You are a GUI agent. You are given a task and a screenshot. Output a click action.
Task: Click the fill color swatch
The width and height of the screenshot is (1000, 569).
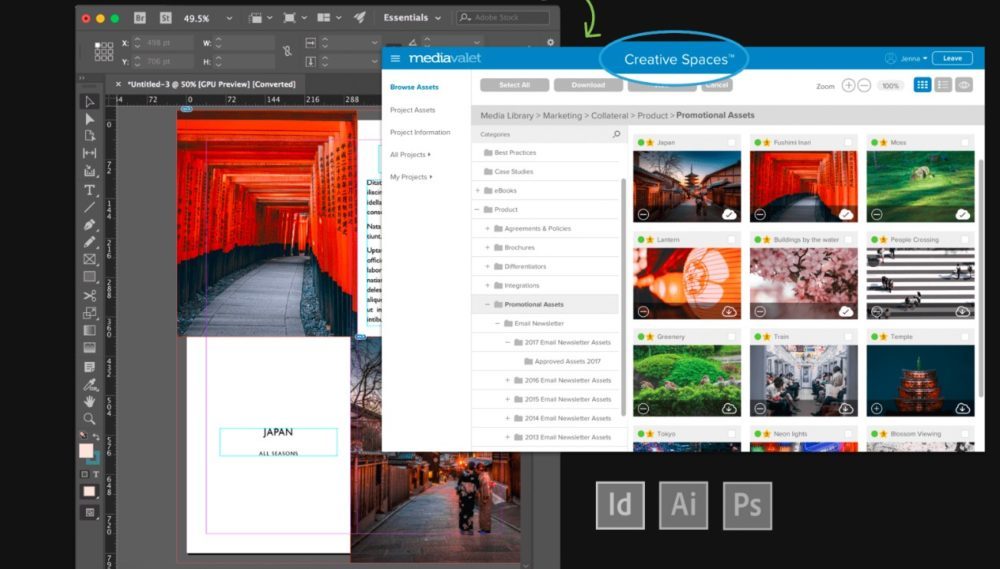coord(86,451)
